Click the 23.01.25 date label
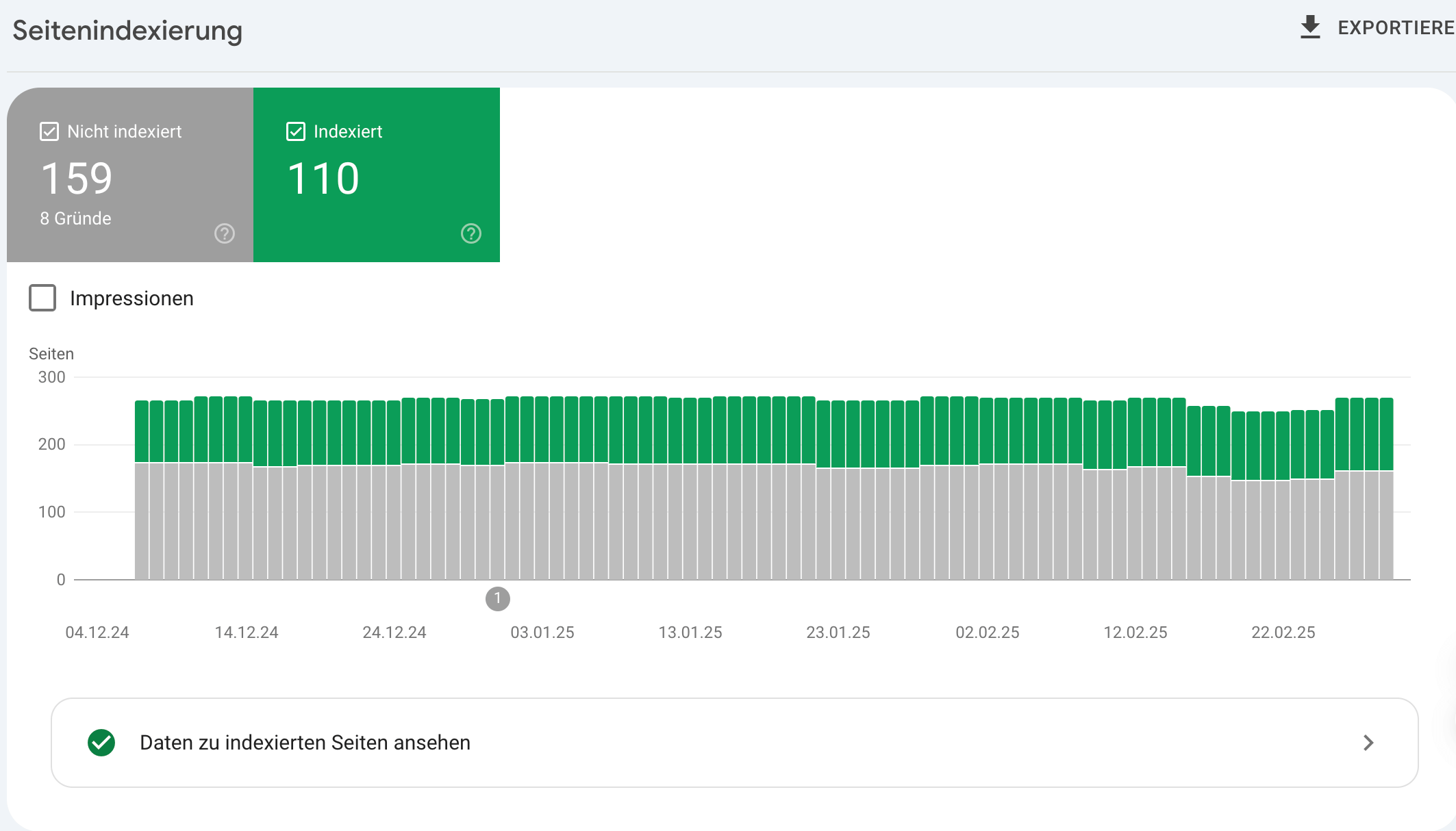The image size is (1456, 831). (x=838, y=632)
